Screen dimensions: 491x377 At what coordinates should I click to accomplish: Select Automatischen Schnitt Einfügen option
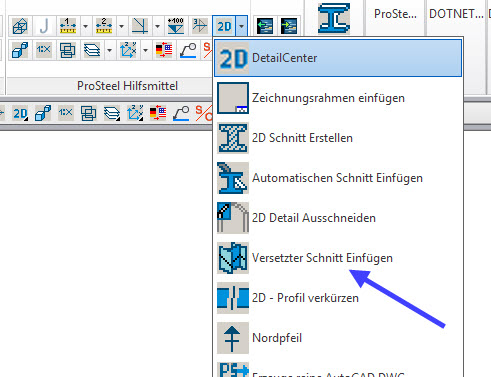tap(338, 178)
